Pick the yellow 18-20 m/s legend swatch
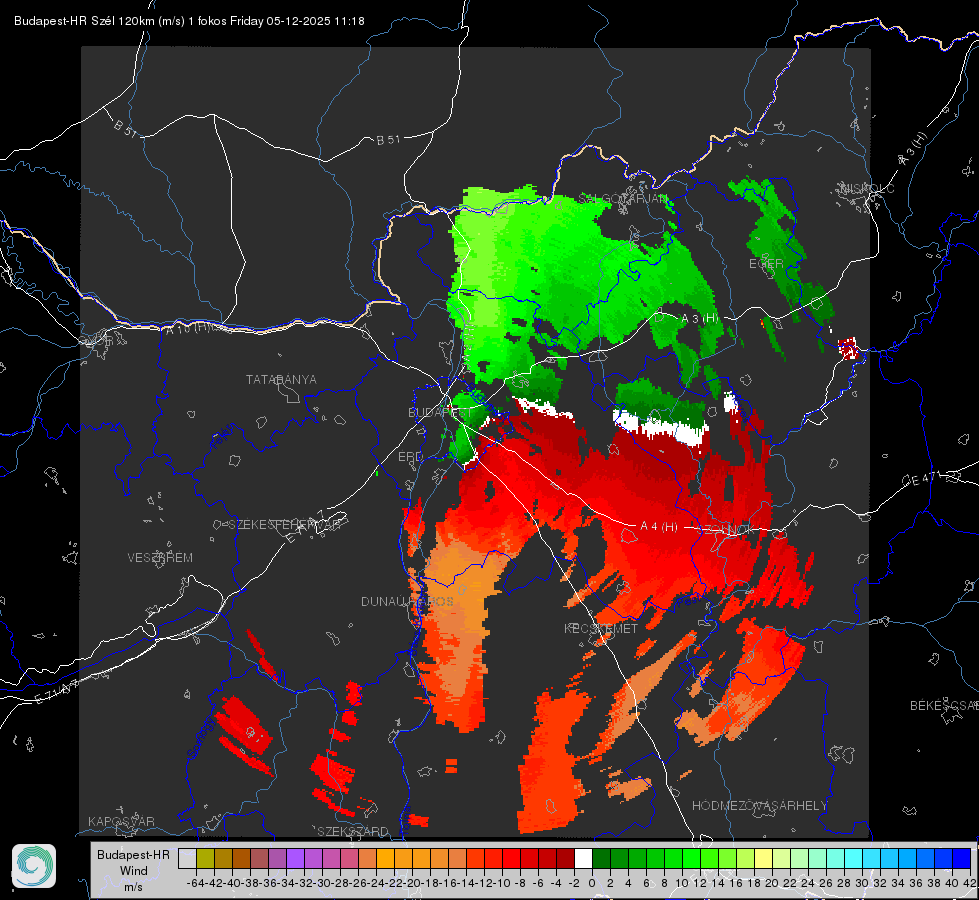The image size is (979, 900). [x=763, y=858]
